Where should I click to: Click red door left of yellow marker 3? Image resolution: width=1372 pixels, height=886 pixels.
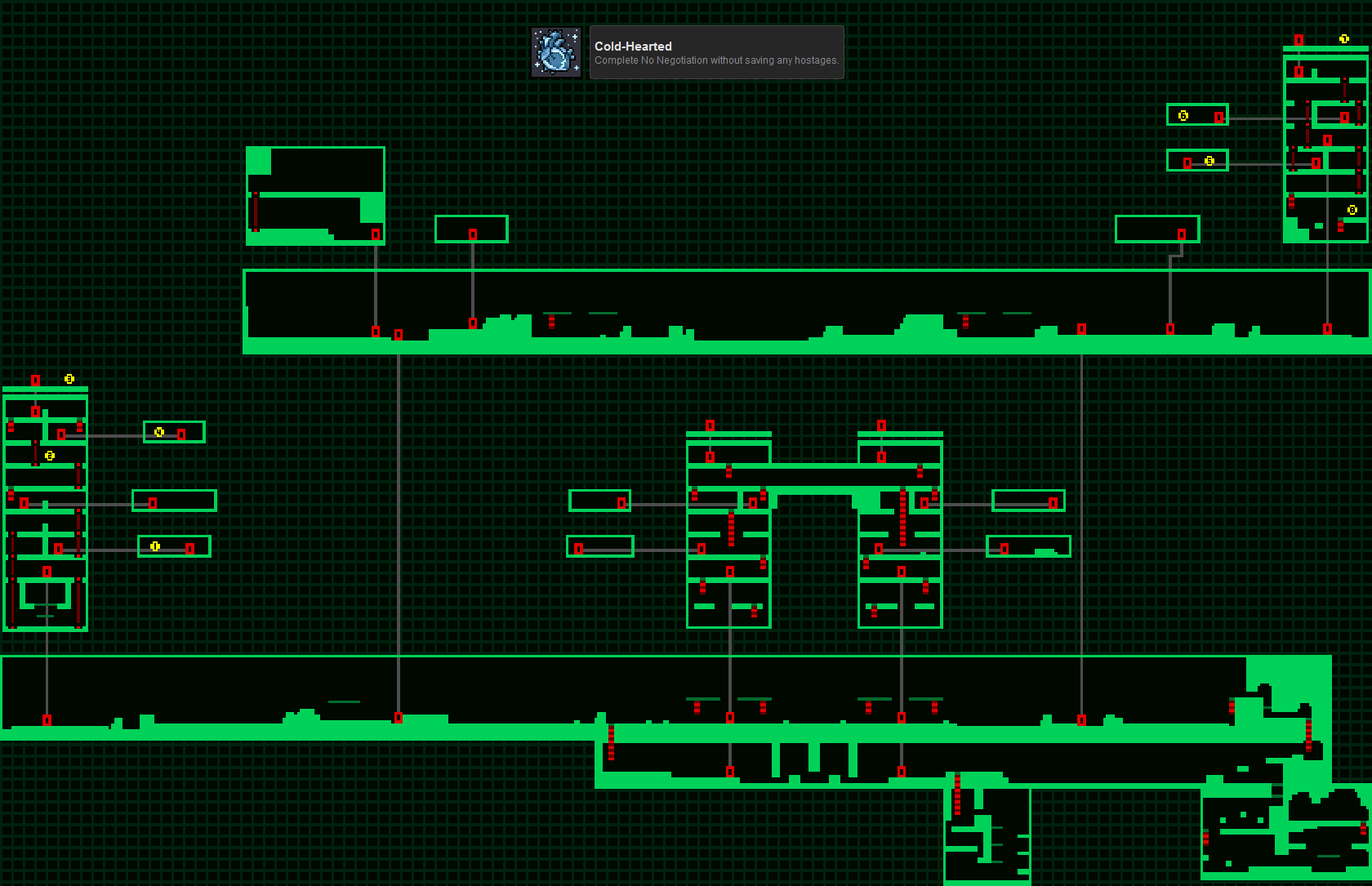tap(35, 381)
